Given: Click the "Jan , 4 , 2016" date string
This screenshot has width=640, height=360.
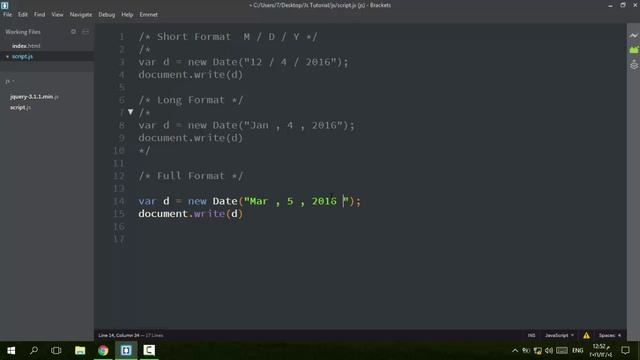Looking at the screenshot, I should [x=293, y=125].
